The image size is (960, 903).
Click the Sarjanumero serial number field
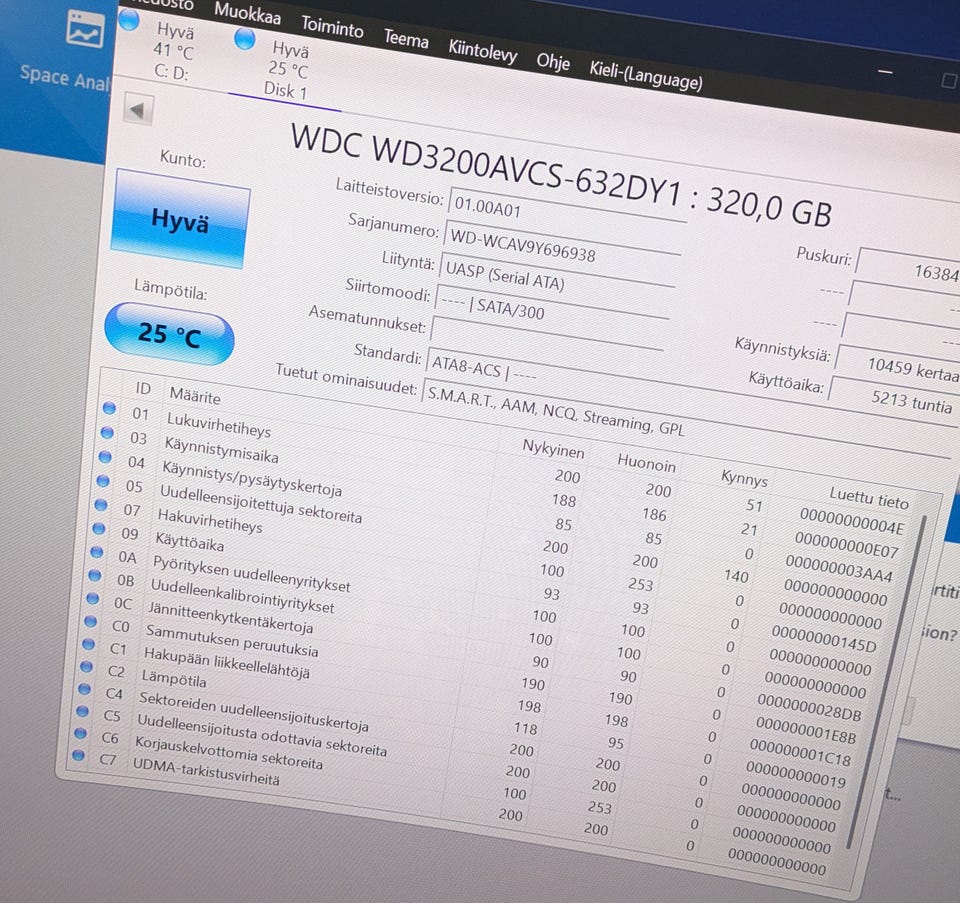click(x=563, y=244)
